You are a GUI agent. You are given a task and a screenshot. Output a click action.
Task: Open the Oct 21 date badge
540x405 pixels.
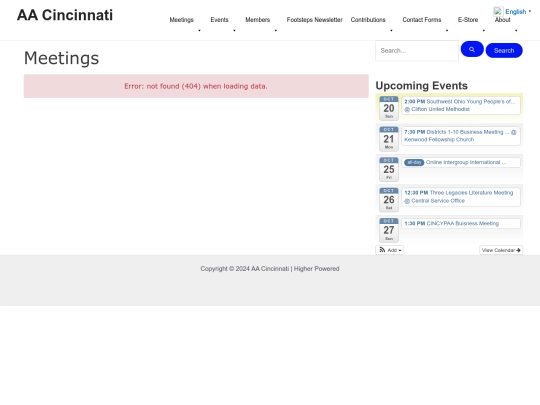[x=389, y=138]
